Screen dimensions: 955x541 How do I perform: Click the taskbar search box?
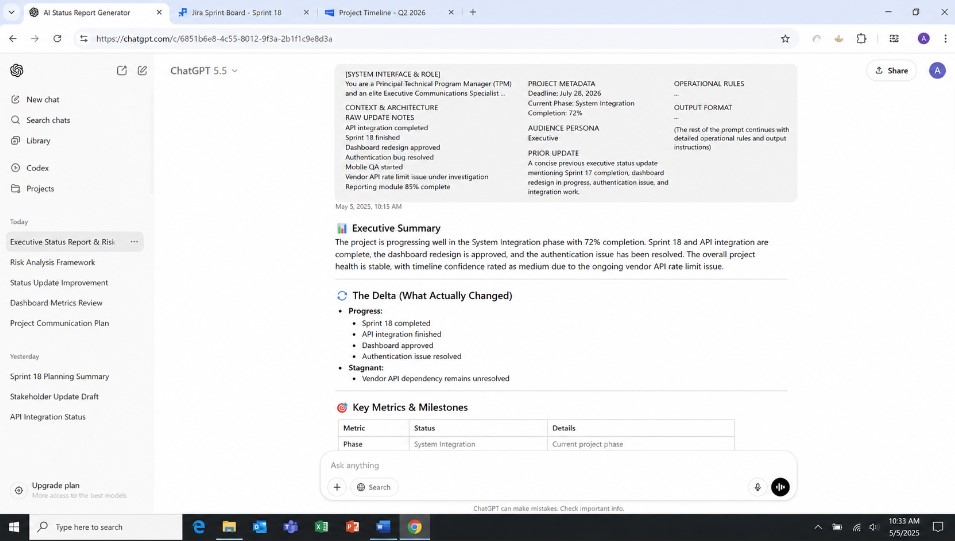105,527
